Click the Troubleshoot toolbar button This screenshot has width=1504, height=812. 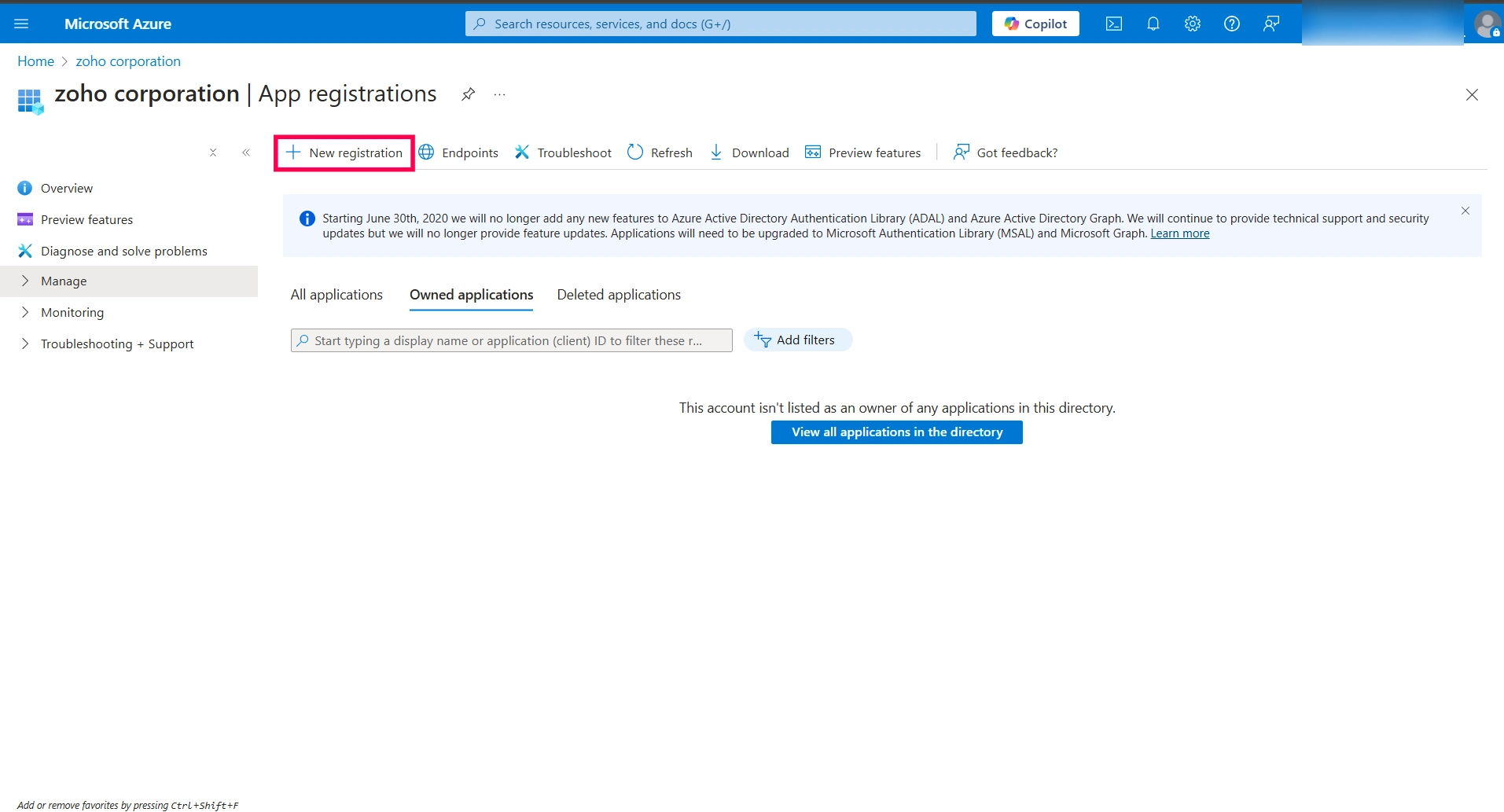tap(563, 152)
